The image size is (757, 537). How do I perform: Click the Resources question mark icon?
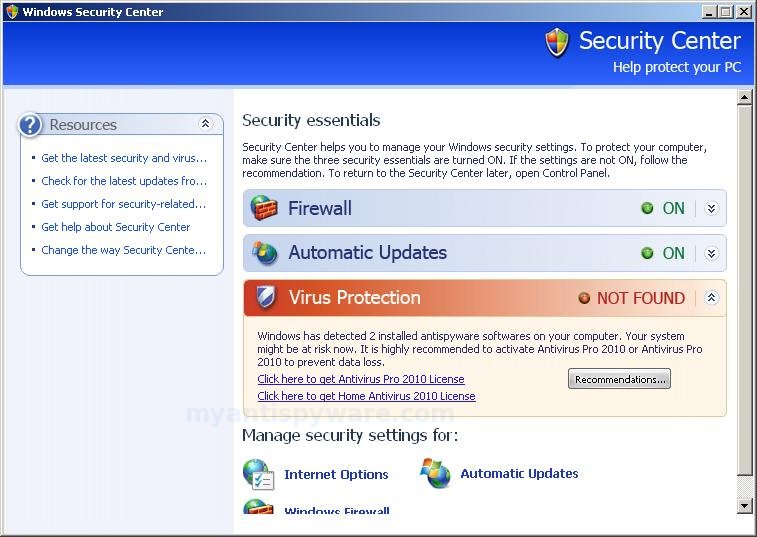(x=30, y=125)
